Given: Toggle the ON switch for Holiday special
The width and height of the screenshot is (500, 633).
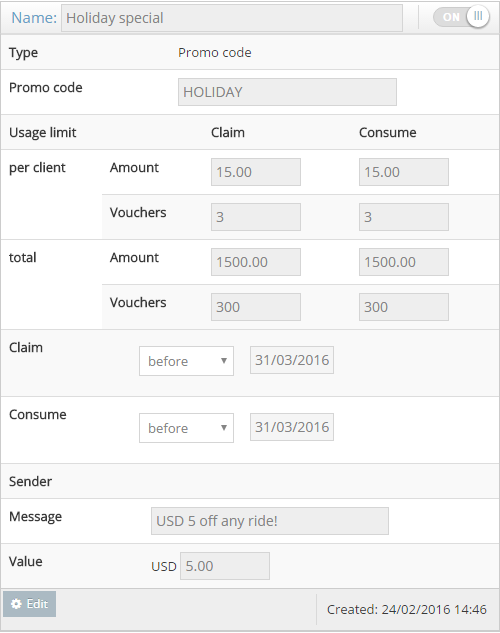Looking at the screenshot, I should (461, 17).
